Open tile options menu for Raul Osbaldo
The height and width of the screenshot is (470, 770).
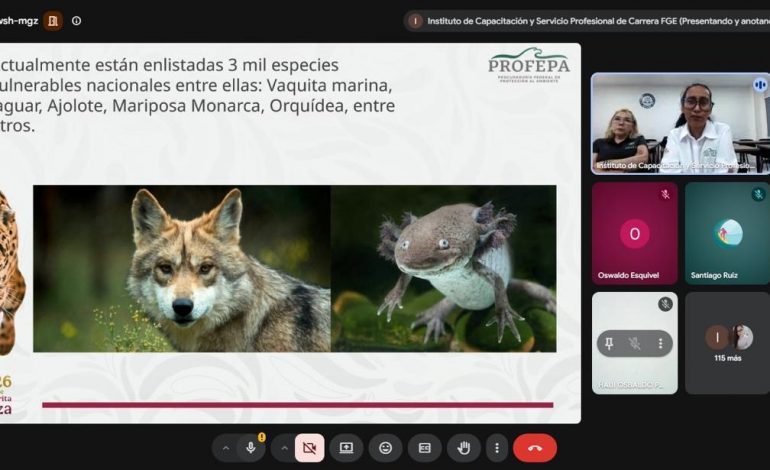[660, 343]
